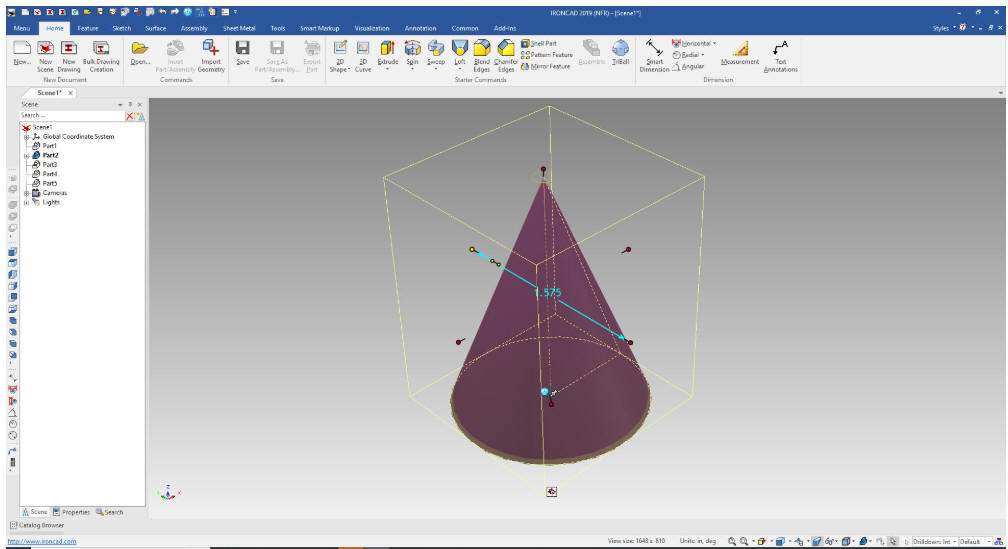Expand the Cameras tree node

click(x=26, y=193)
